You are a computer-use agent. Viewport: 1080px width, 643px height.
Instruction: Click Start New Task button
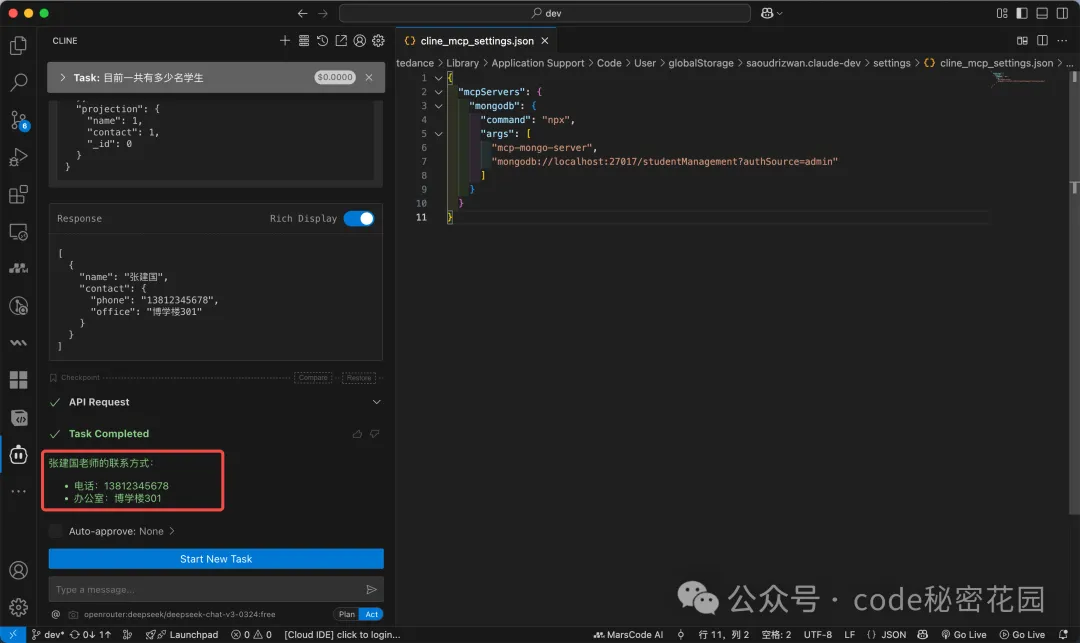point(216,559)
